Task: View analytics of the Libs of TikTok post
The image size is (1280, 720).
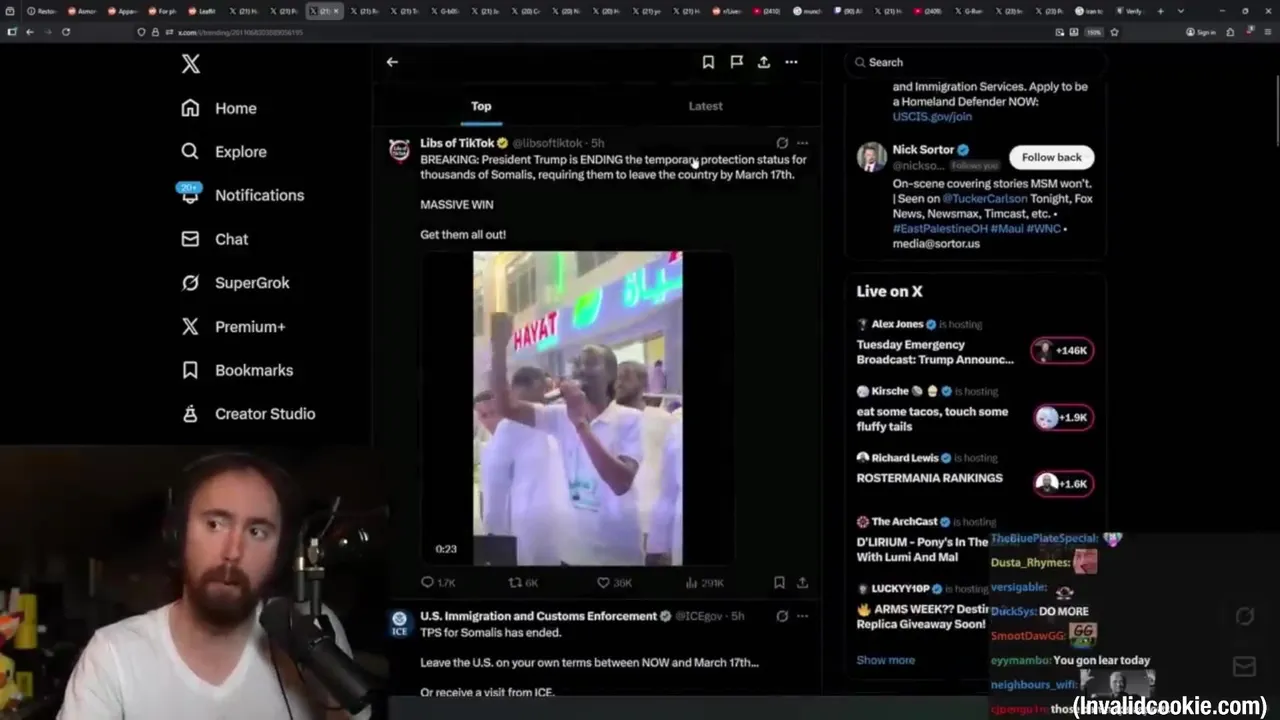Action: click(x=704, y=582)
